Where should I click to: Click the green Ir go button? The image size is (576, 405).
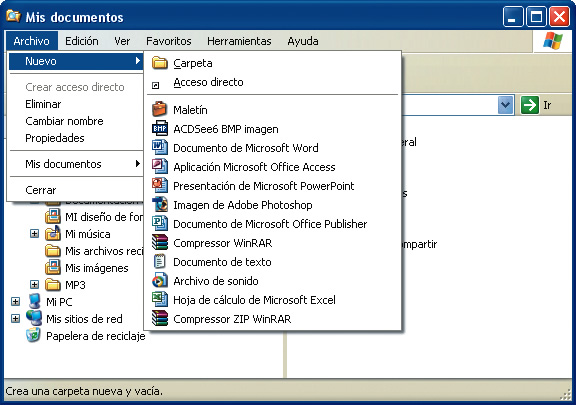click(x=529, y=105)
